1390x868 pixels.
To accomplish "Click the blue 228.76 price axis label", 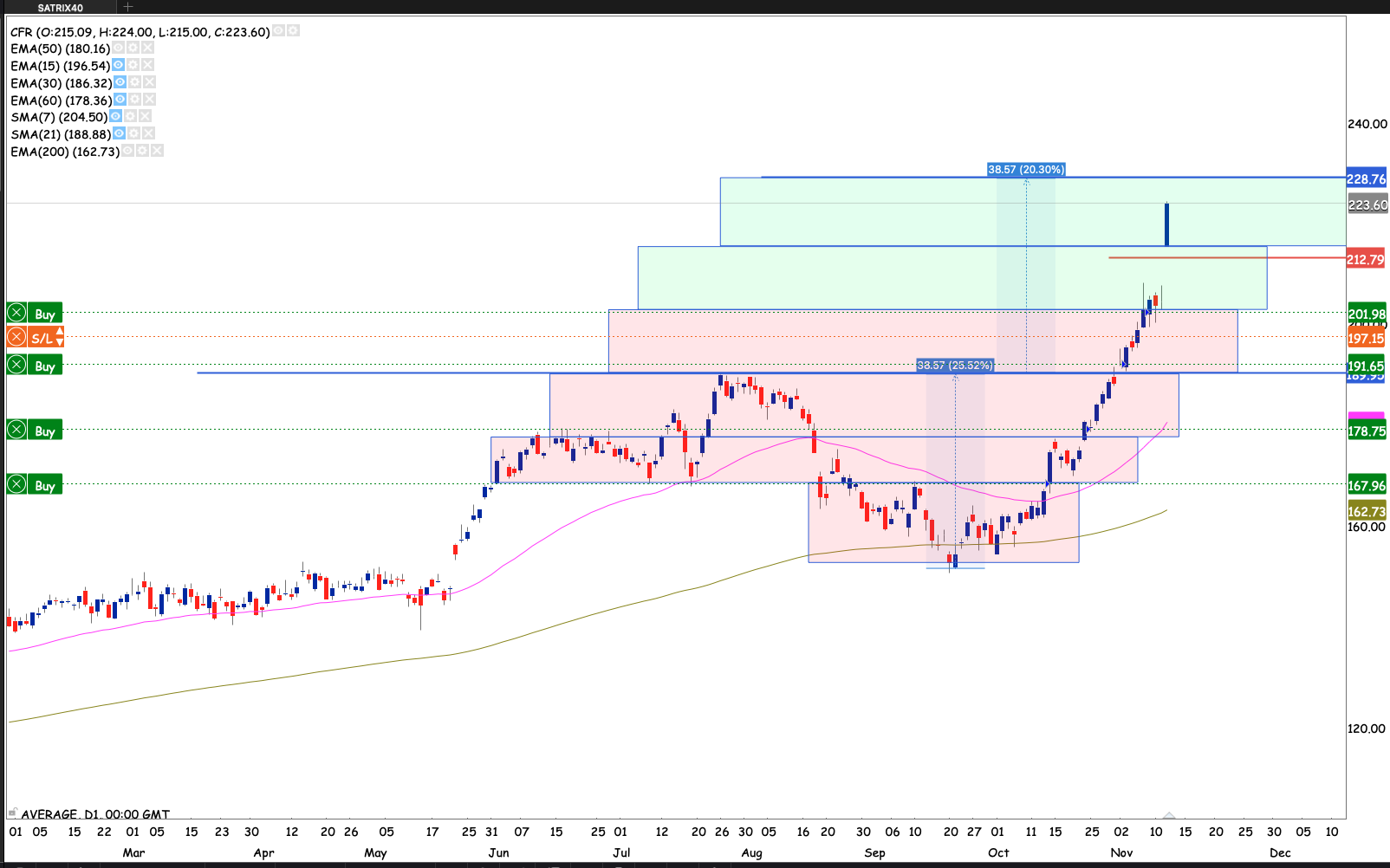I will 1366,179.
